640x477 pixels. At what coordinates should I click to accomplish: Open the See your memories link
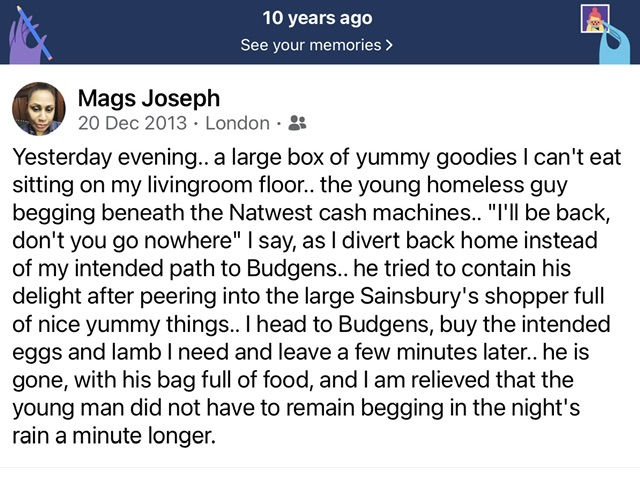pyautogui.click(x=311, y=45)
